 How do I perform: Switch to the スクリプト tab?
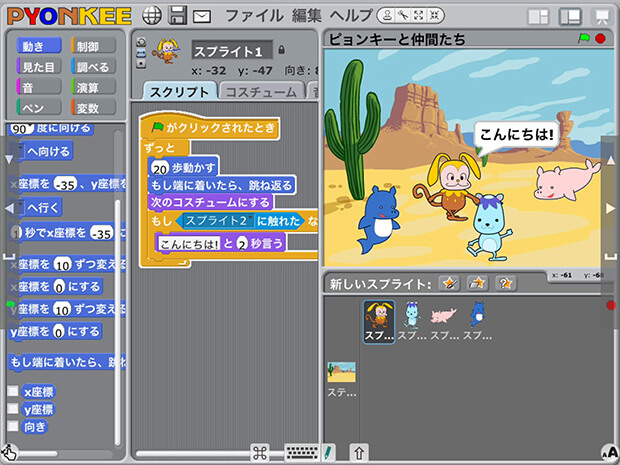click(x=180, y=92)
